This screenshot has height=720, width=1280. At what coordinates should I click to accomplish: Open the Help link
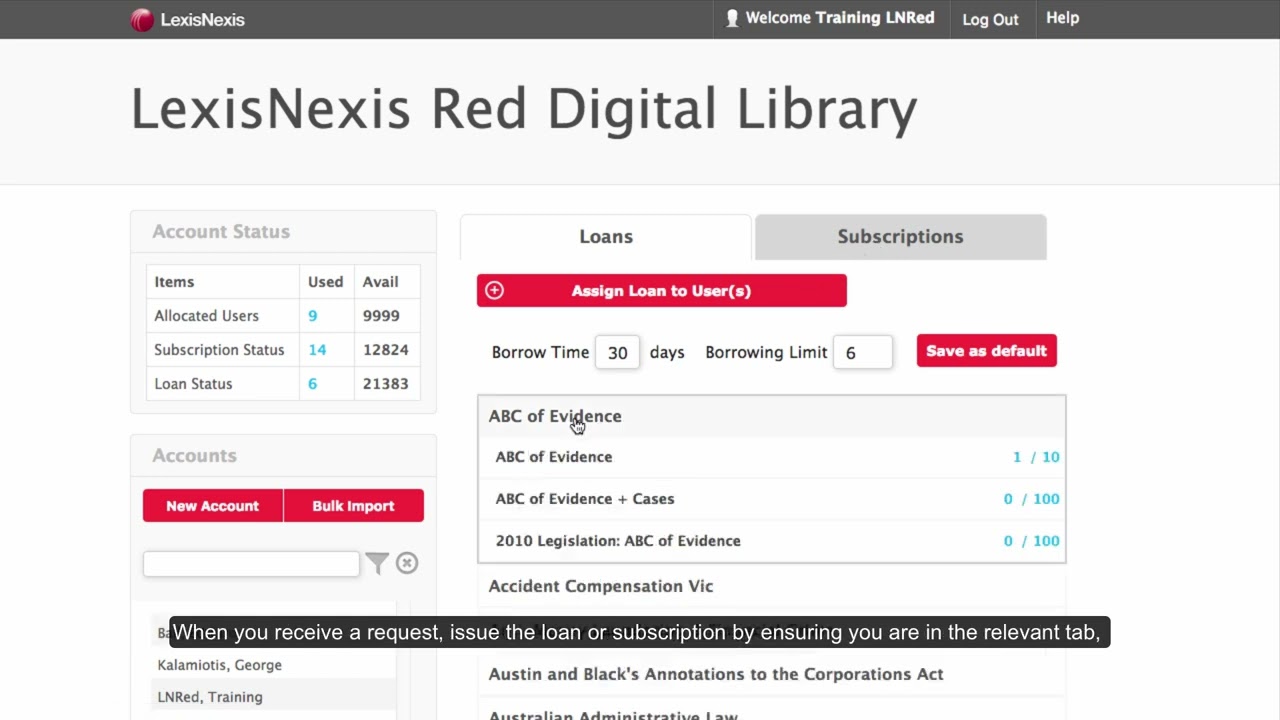1062,18
